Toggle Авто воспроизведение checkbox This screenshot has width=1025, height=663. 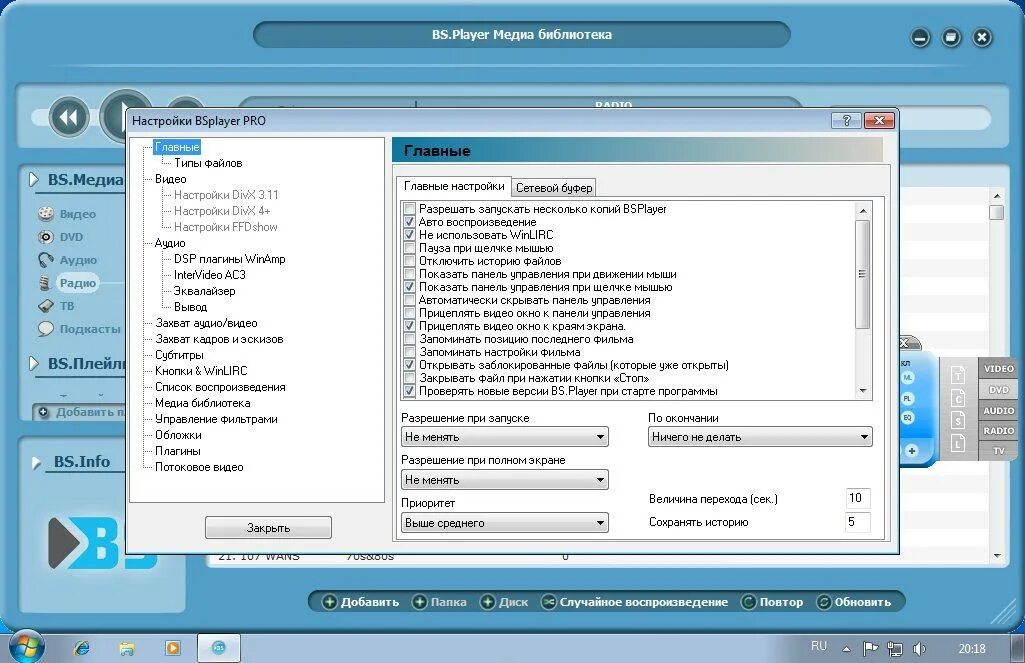point(409,222)
